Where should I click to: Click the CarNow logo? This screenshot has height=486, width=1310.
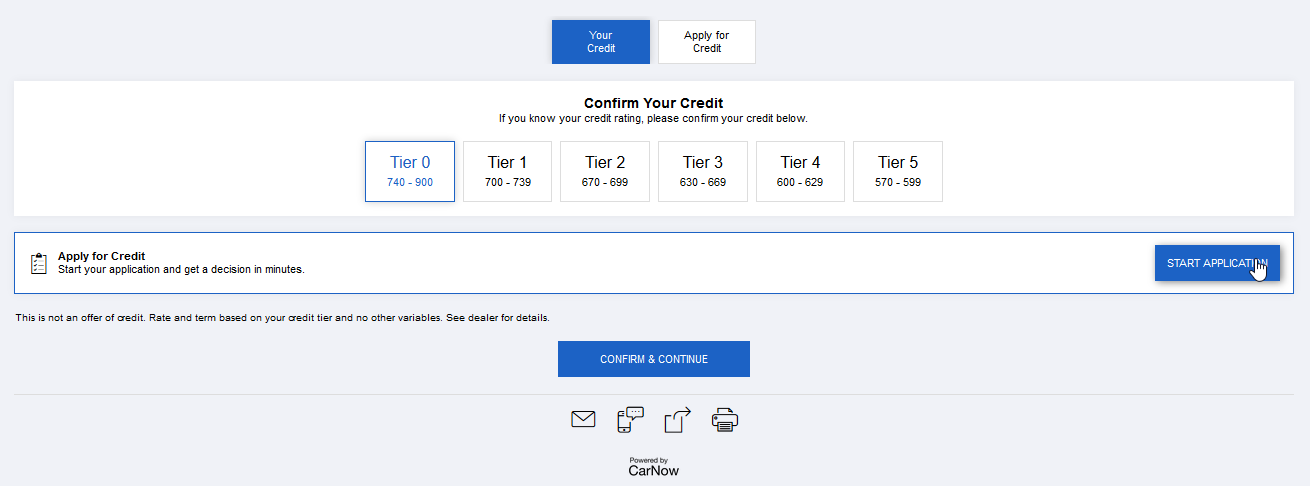[653, 467]
